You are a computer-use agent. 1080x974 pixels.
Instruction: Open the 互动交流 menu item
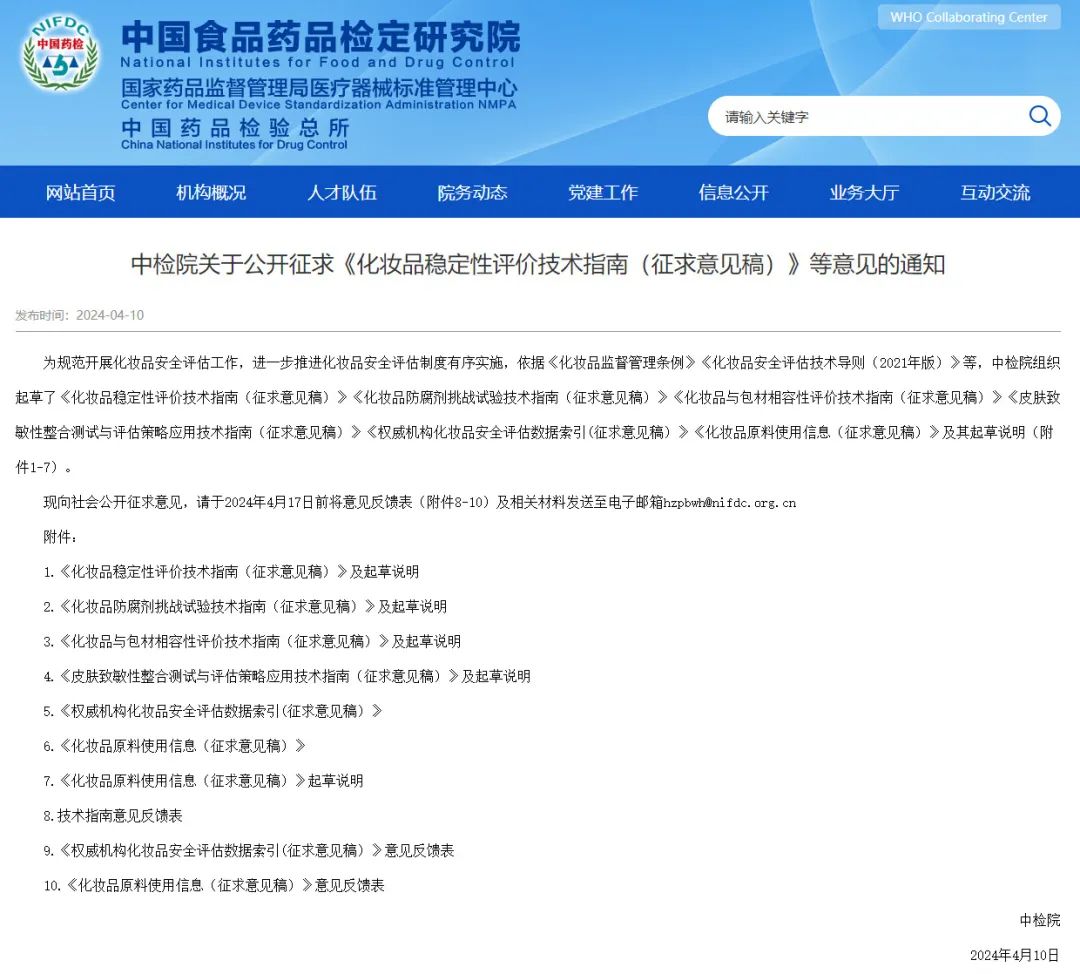tap(995, 192)
